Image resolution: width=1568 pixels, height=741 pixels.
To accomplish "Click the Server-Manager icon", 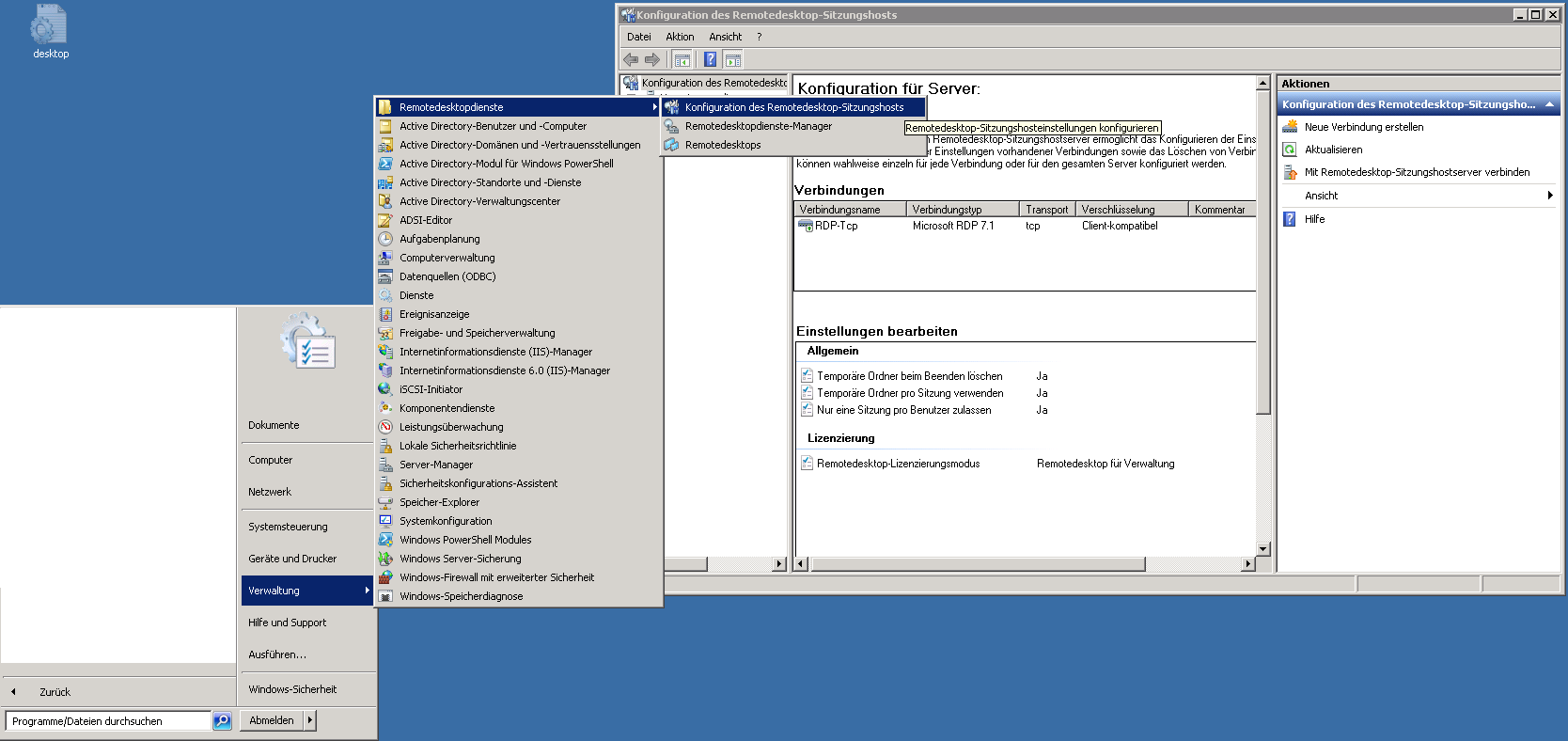I will pyautogui.click(x=385, y=465).
